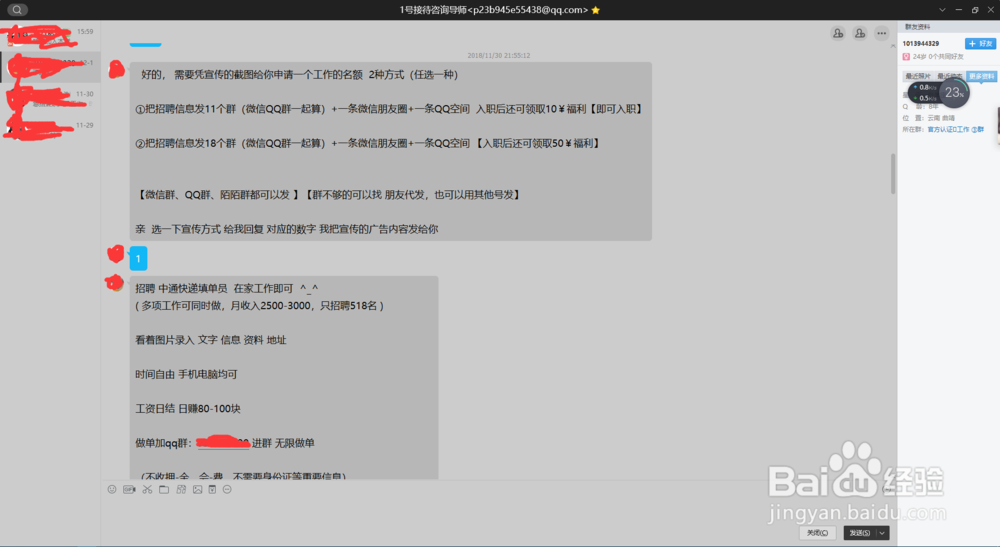1000x547 pixels.
Task: Click the first person icon above the chat
Action: [838, 33]
